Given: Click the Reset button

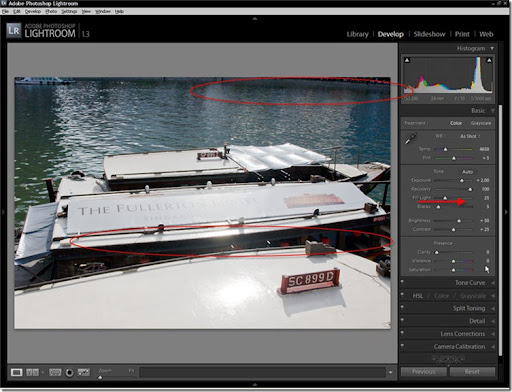Looking at the screenshot, I should (472, 372).
